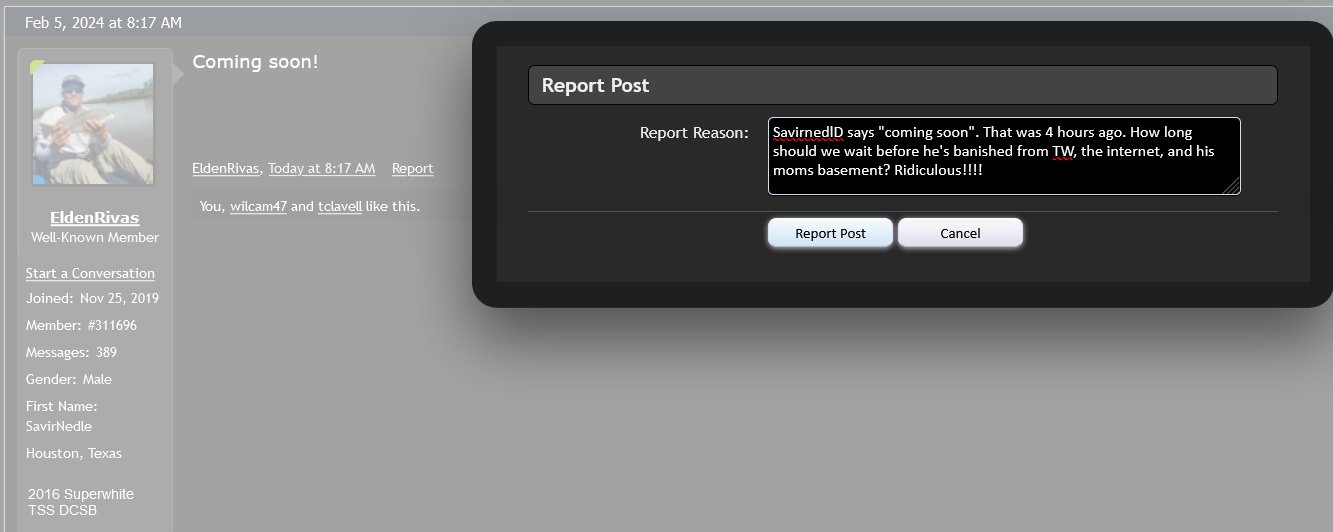Click 'Gender: Male' text
1333x532 pixels.
[x=69, y=379]
